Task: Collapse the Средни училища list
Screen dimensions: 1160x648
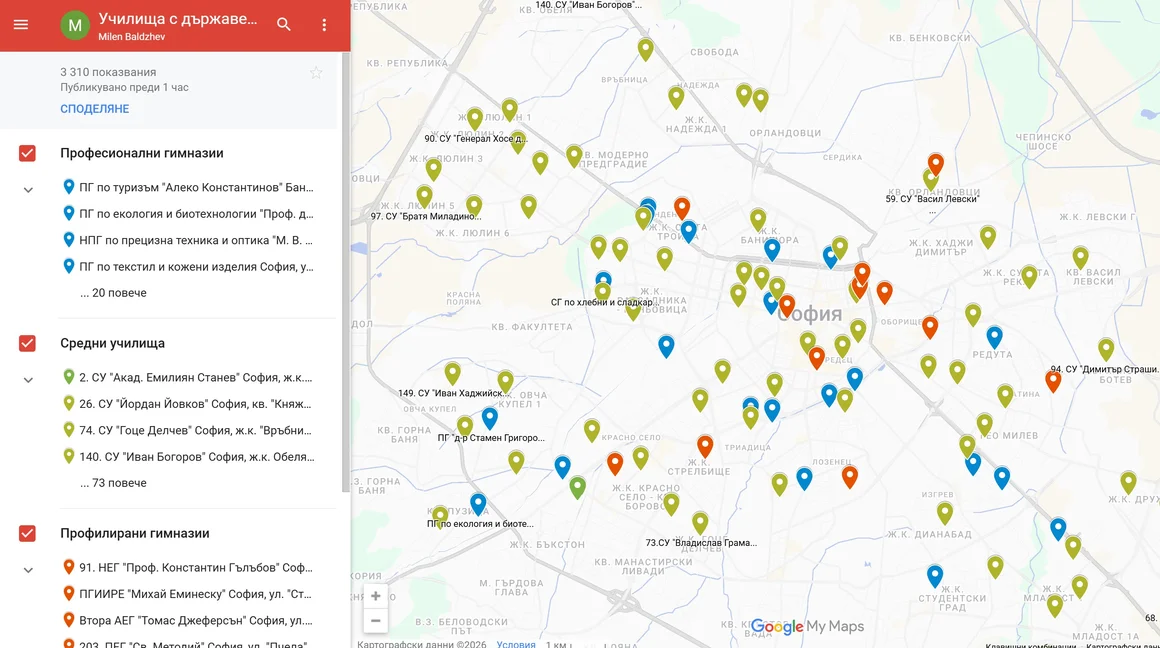Action: [28, 380]
